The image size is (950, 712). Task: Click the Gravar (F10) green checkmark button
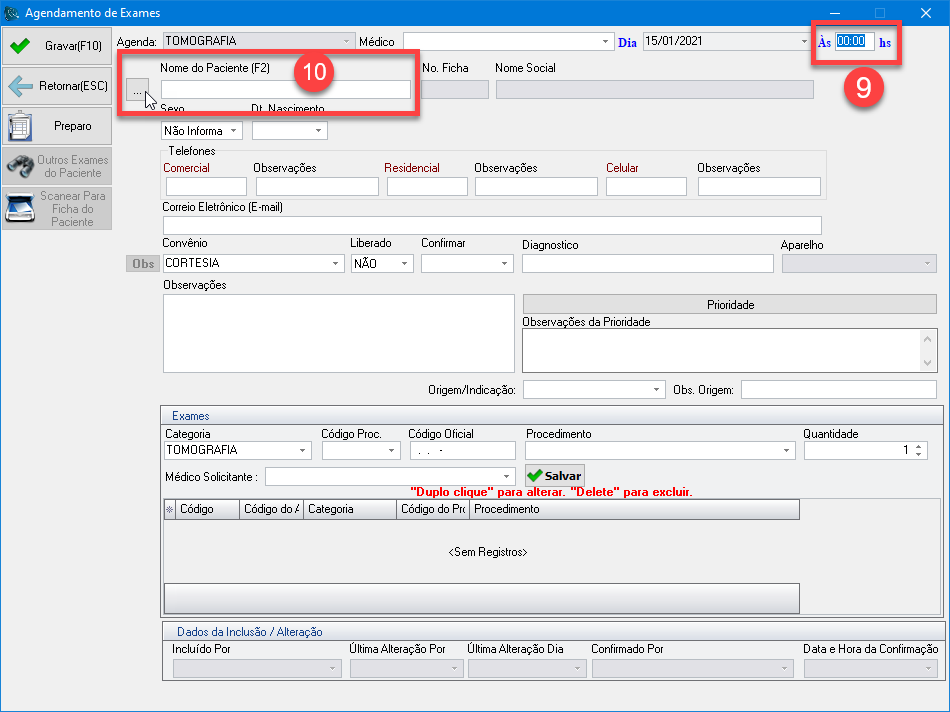[56, 46]
